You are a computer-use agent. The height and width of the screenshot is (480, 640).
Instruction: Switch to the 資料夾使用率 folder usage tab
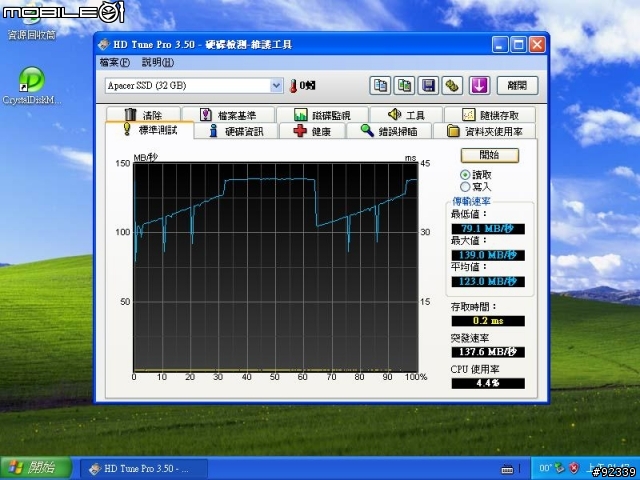[x=484, y=131]
